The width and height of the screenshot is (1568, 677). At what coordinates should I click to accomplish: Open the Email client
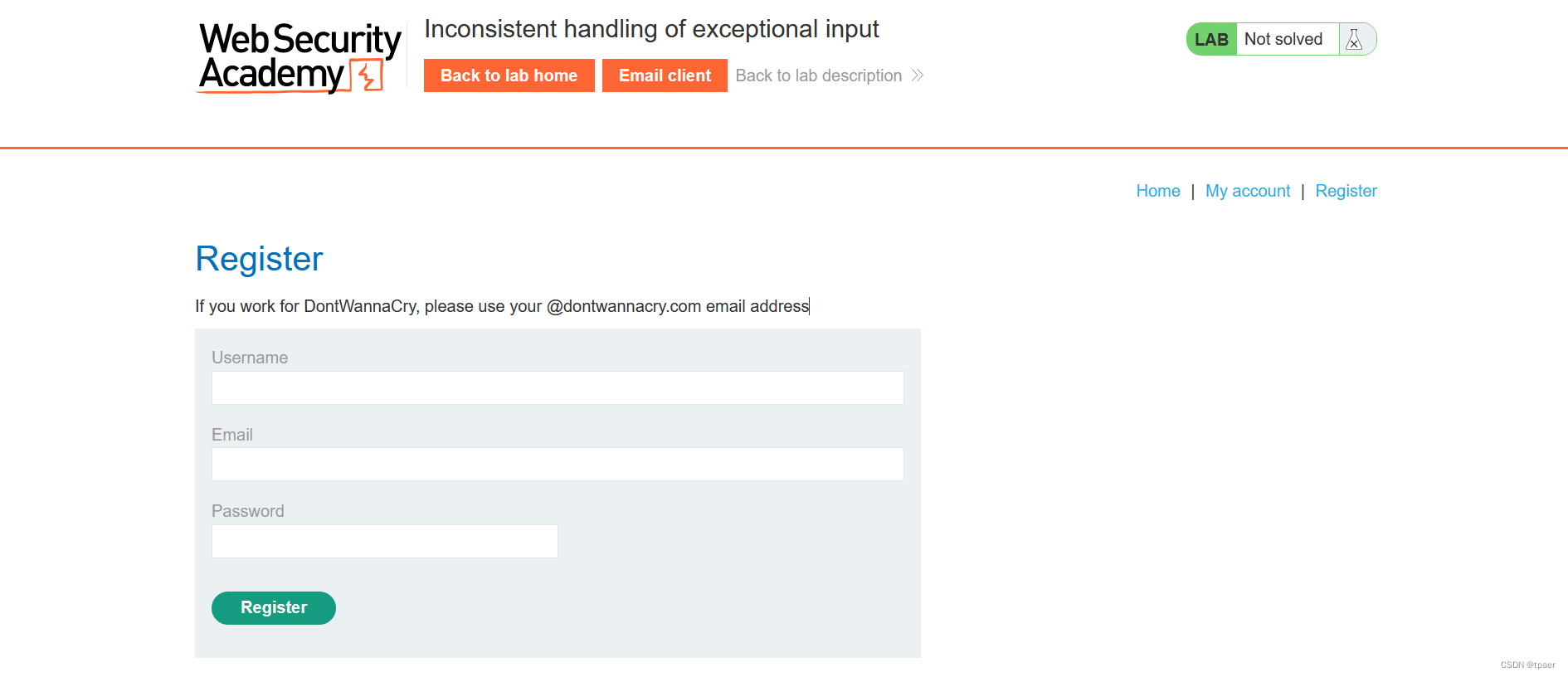coord(665,75)
